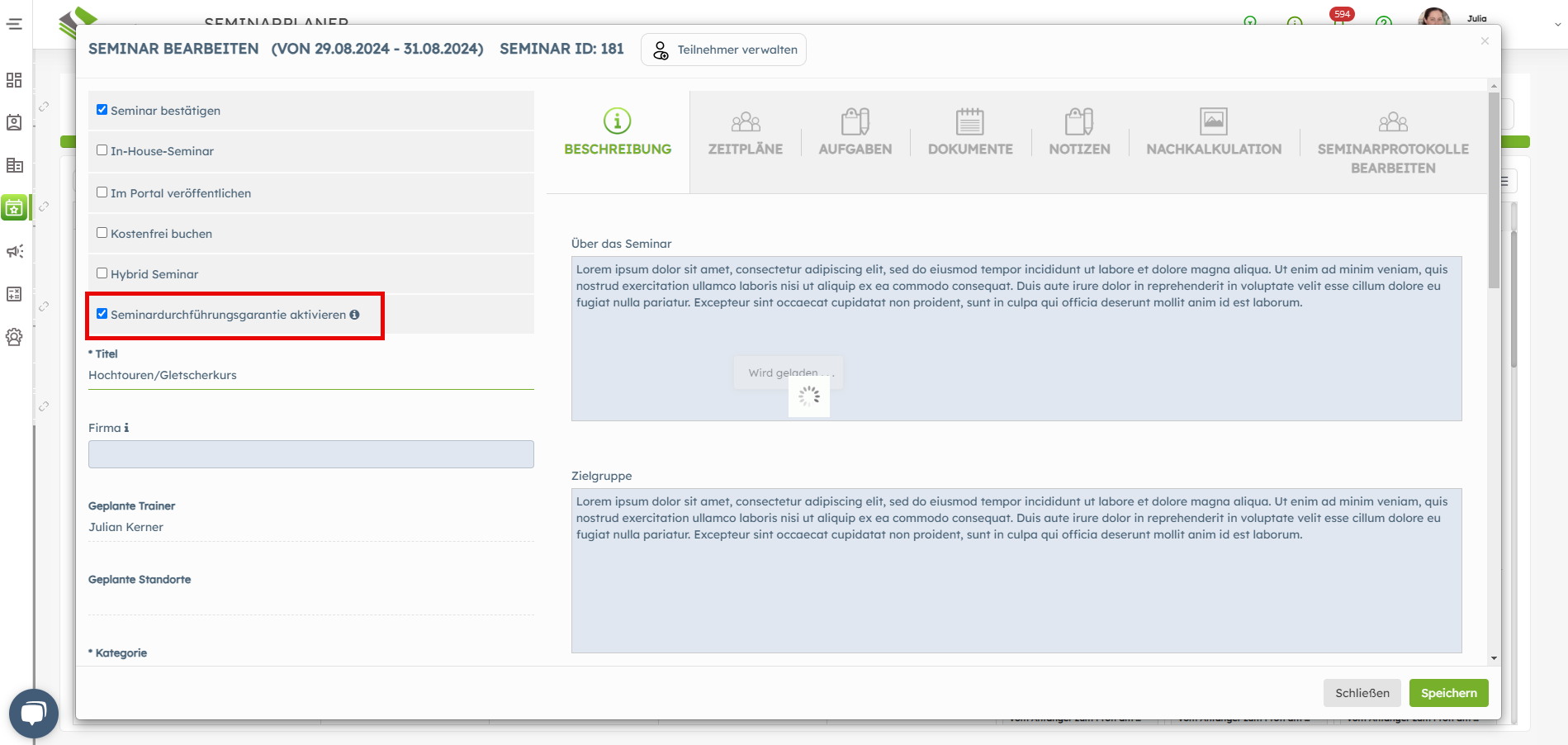1568x745 pixels.
Task: Open the contacts badge icon in the sidebar
Action: 14,122
